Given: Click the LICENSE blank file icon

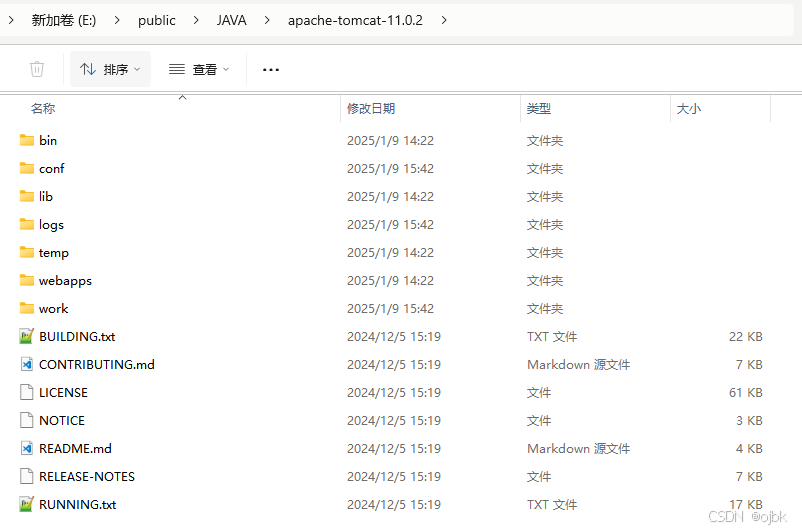Looking at the screenshot, I should (x=27, y=392).
